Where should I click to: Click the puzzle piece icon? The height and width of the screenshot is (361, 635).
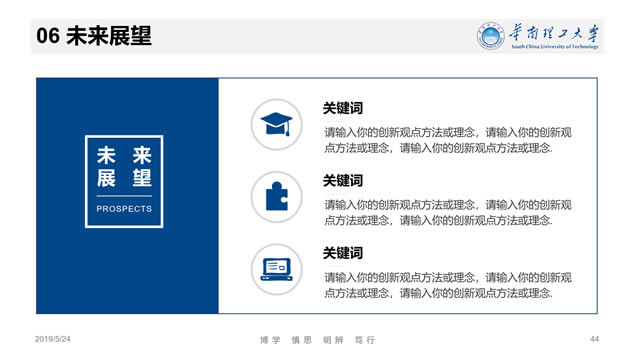click(277, 197)
